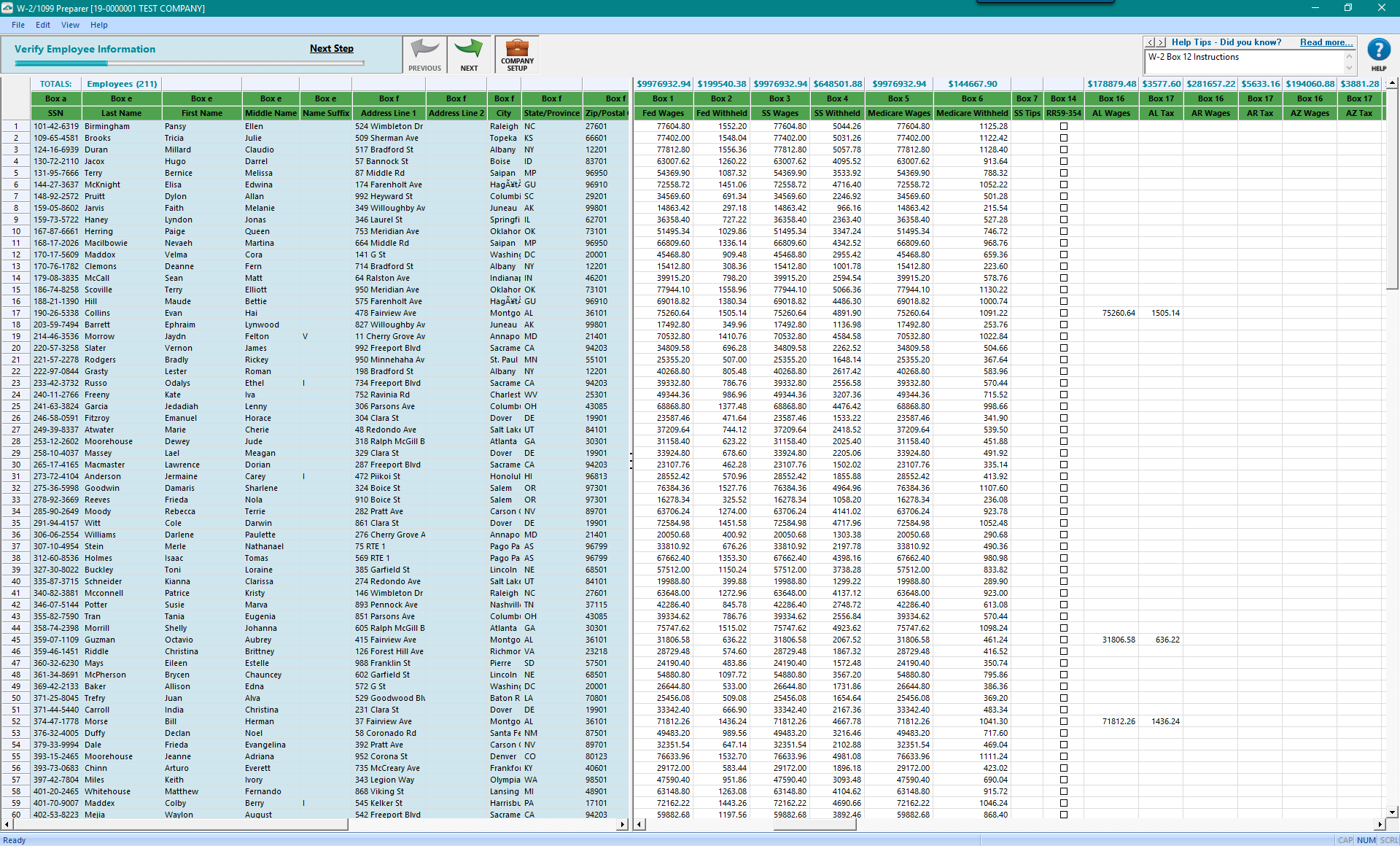
Task: Show next help tip arrow
Action: pos(1162,42)
